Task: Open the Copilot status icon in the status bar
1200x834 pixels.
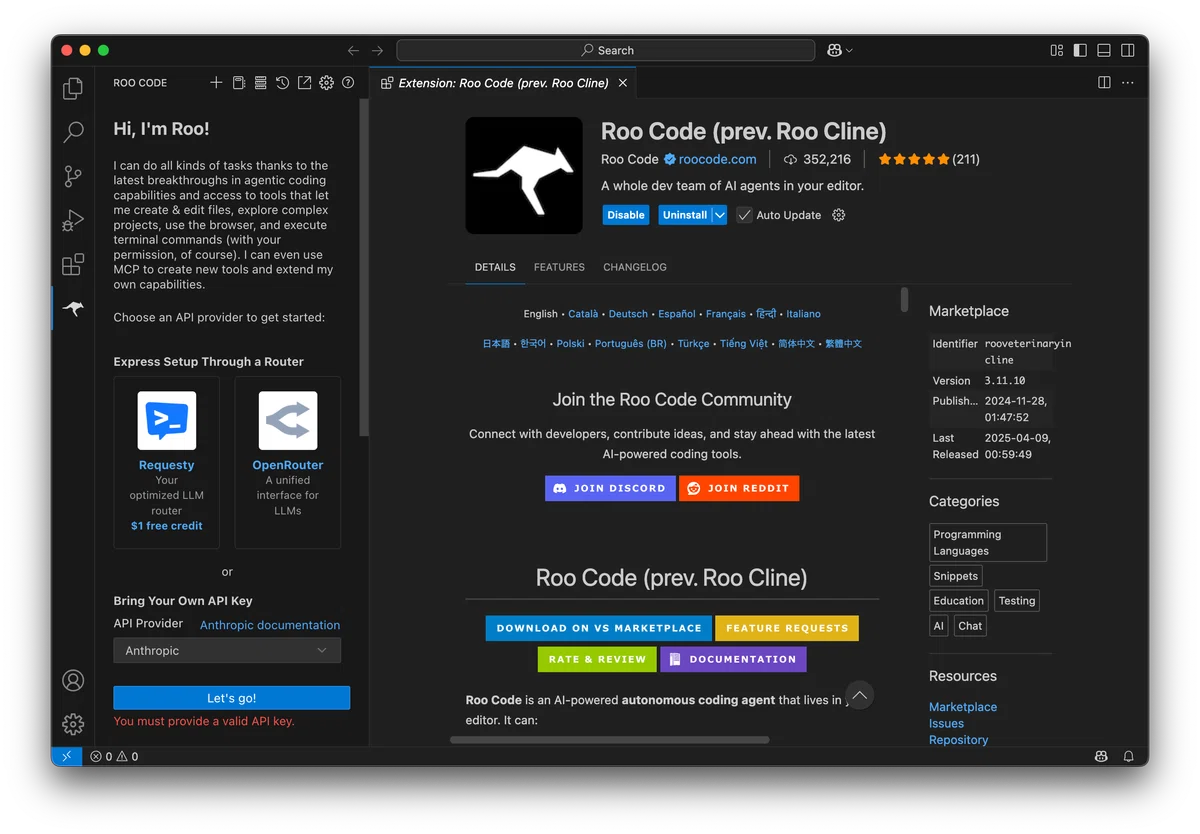Action: coord(1100,756)
